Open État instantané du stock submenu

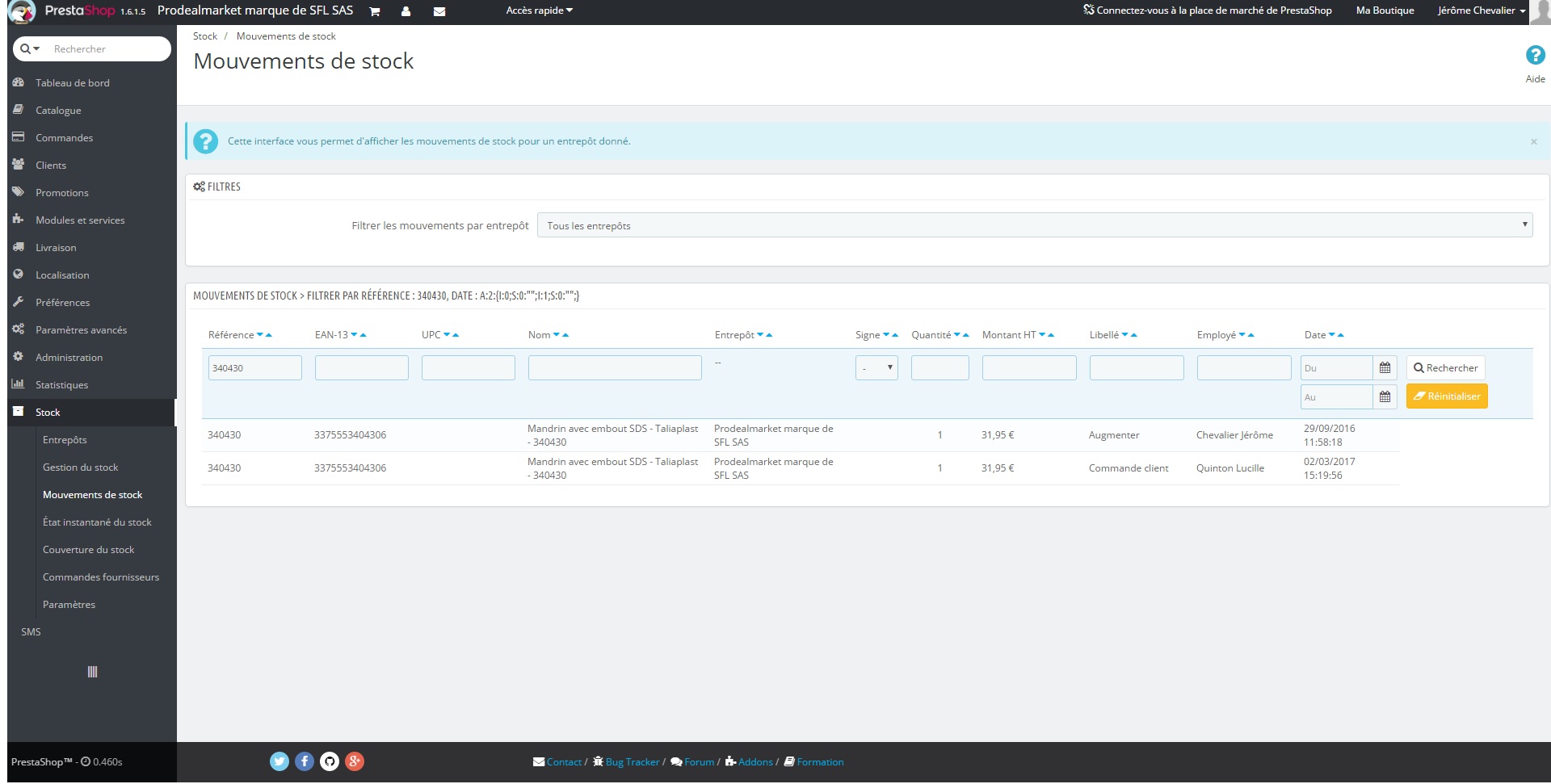97,522
